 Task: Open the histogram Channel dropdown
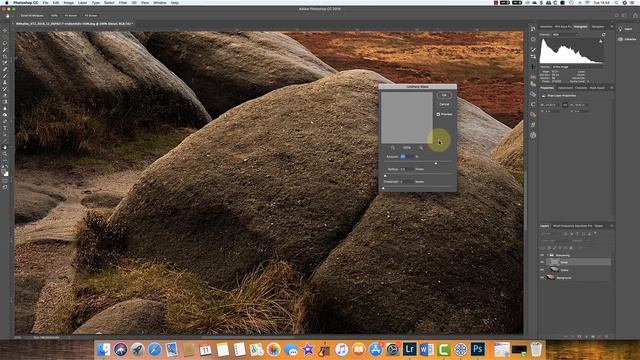coord(565,35)
